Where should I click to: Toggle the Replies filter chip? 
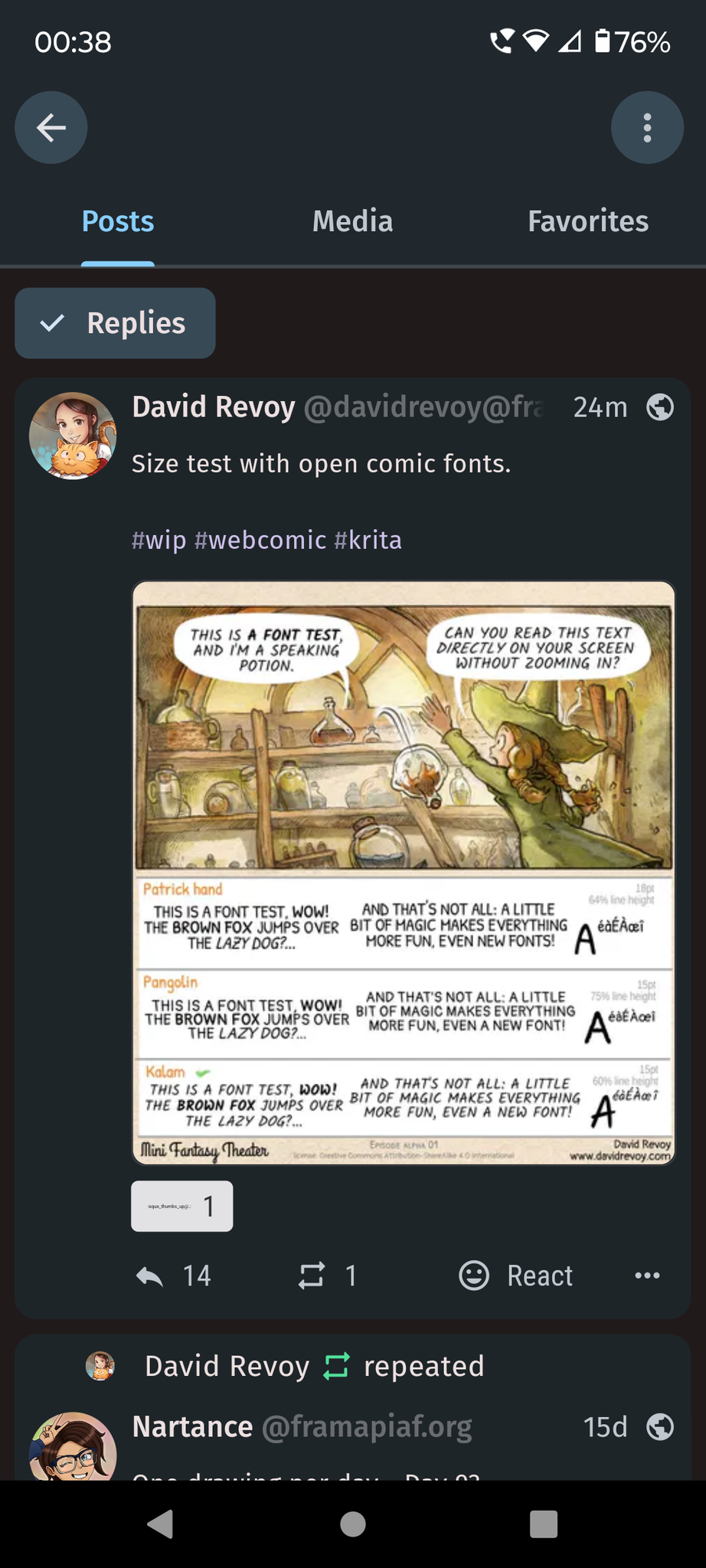point(115,323)
